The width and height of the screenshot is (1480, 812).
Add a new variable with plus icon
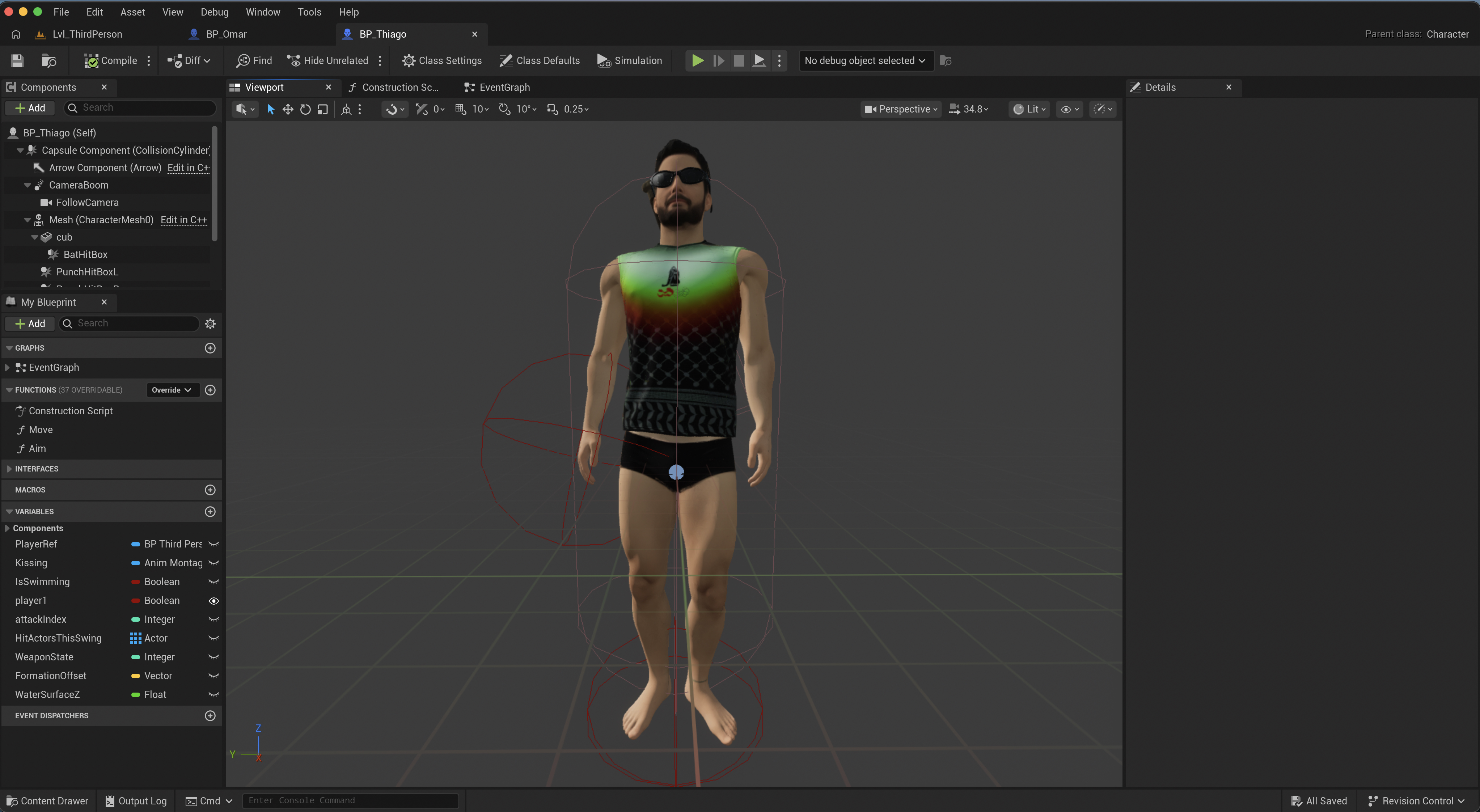pos(210,511)
